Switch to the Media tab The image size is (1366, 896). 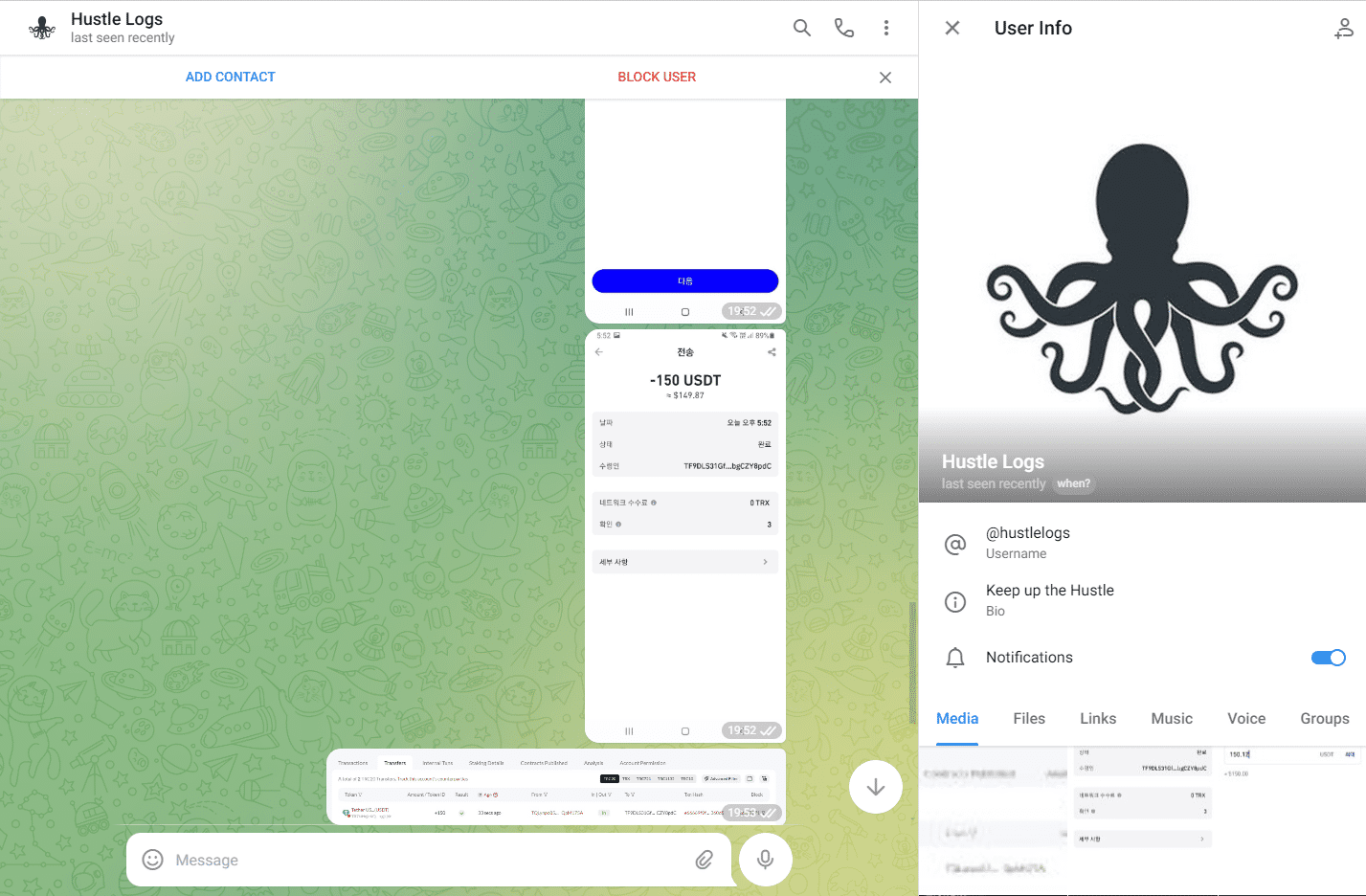click(x=957, y=719)
